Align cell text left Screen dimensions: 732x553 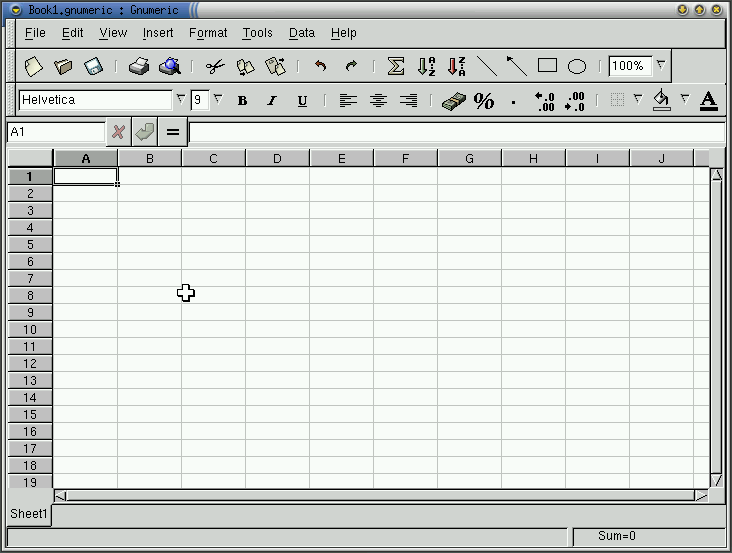pos(348,100)
